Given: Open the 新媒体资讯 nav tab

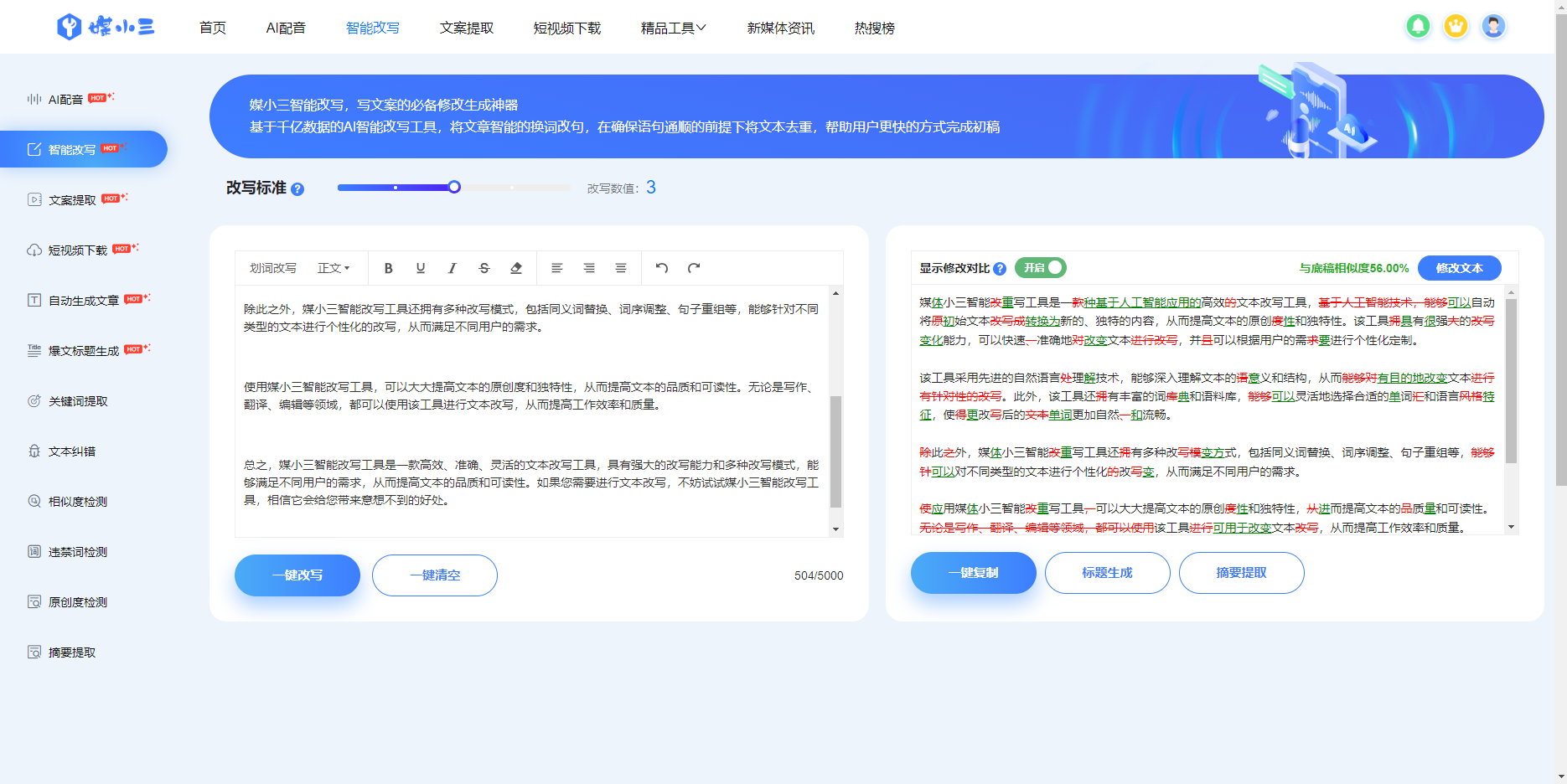Looking at the screenshot, I should click(x=781, y=28).
